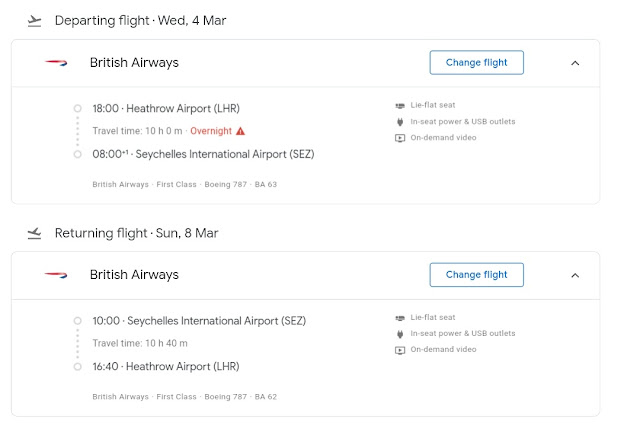Viewport: 640px width, 426px height.
Task: Click the departing flight in-seat power plug icon
Action: pyautogui.click(x=400, y=121)
